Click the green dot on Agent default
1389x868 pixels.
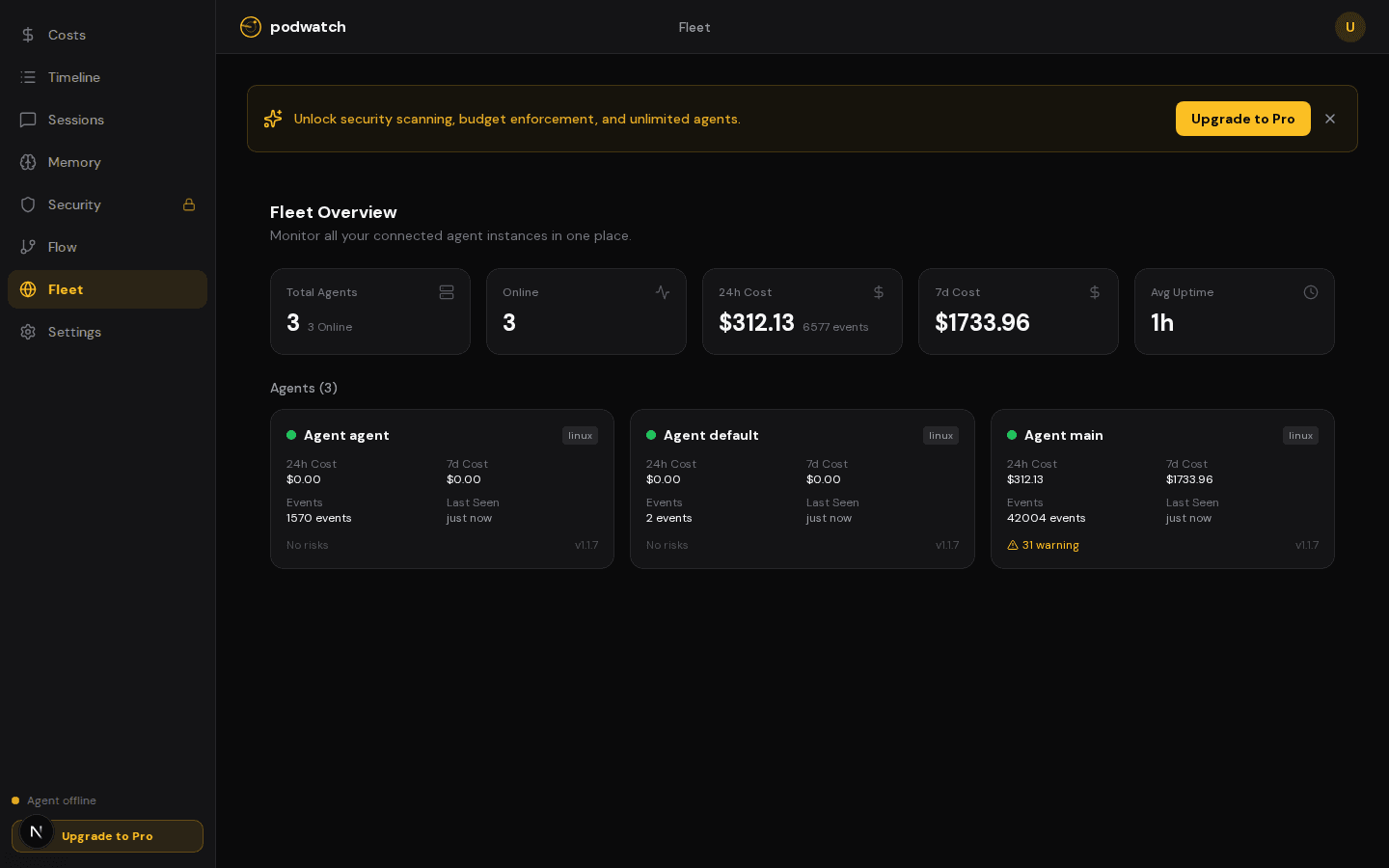(651, 435)
